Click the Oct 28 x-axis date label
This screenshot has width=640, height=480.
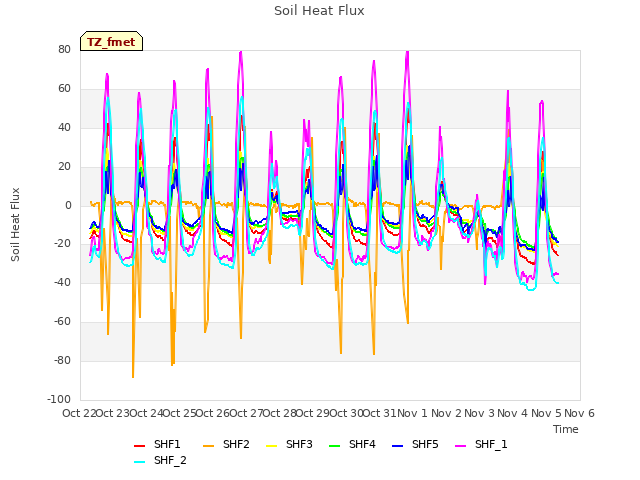pos(280,413)
